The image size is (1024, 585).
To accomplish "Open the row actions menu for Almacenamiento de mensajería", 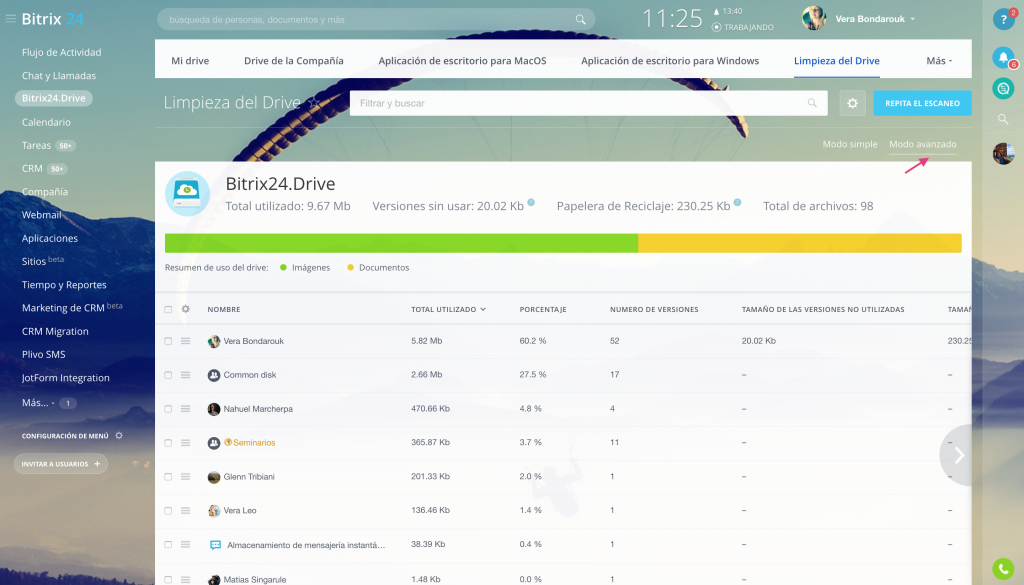I will click(x=185, y=545).
